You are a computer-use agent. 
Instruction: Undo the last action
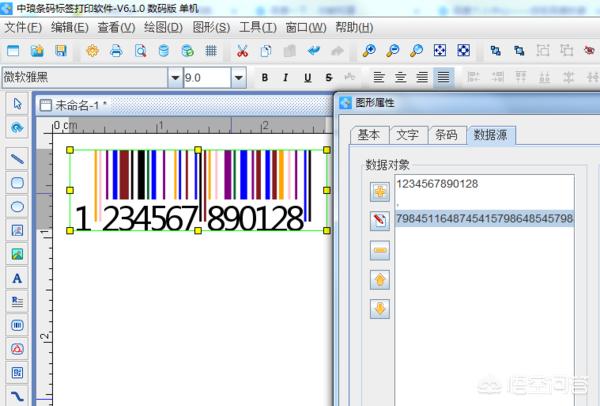click(314, 51)
